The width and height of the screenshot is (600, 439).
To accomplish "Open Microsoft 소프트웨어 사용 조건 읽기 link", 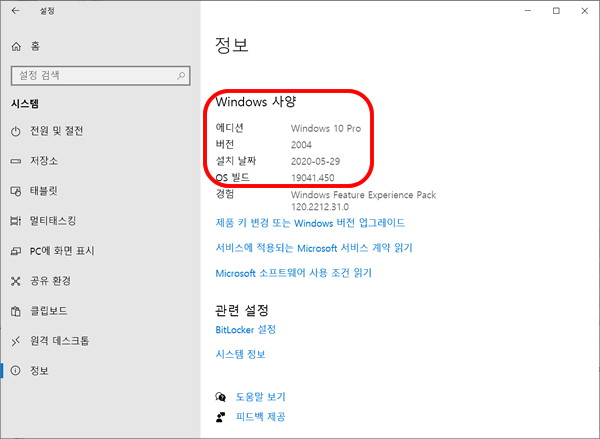I will tap(293, 273).
